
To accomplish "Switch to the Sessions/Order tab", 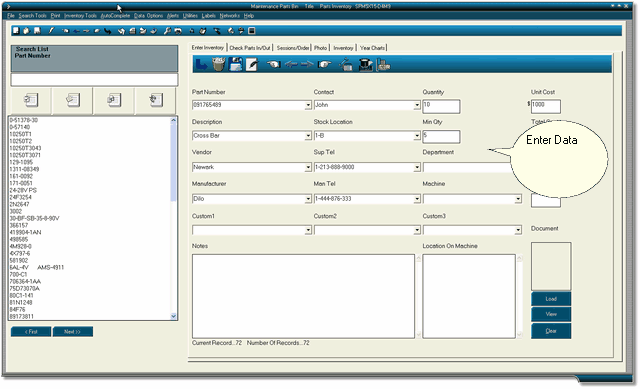I will (x=293, y=48).
